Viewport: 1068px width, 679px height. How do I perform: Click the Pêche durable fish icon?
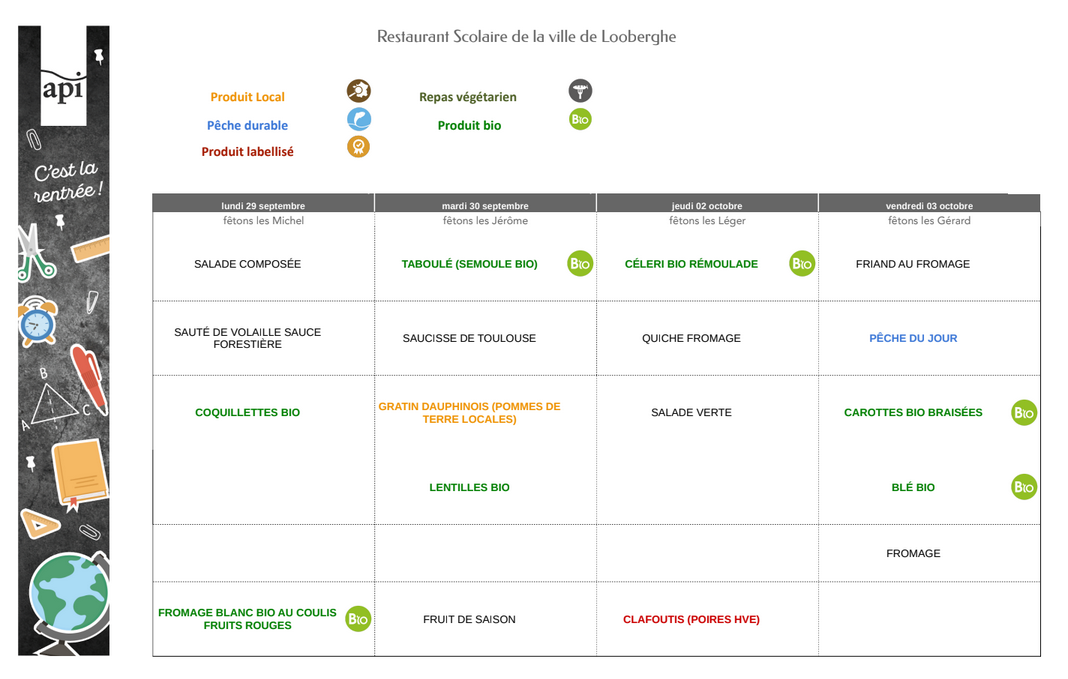pos(358,120)
